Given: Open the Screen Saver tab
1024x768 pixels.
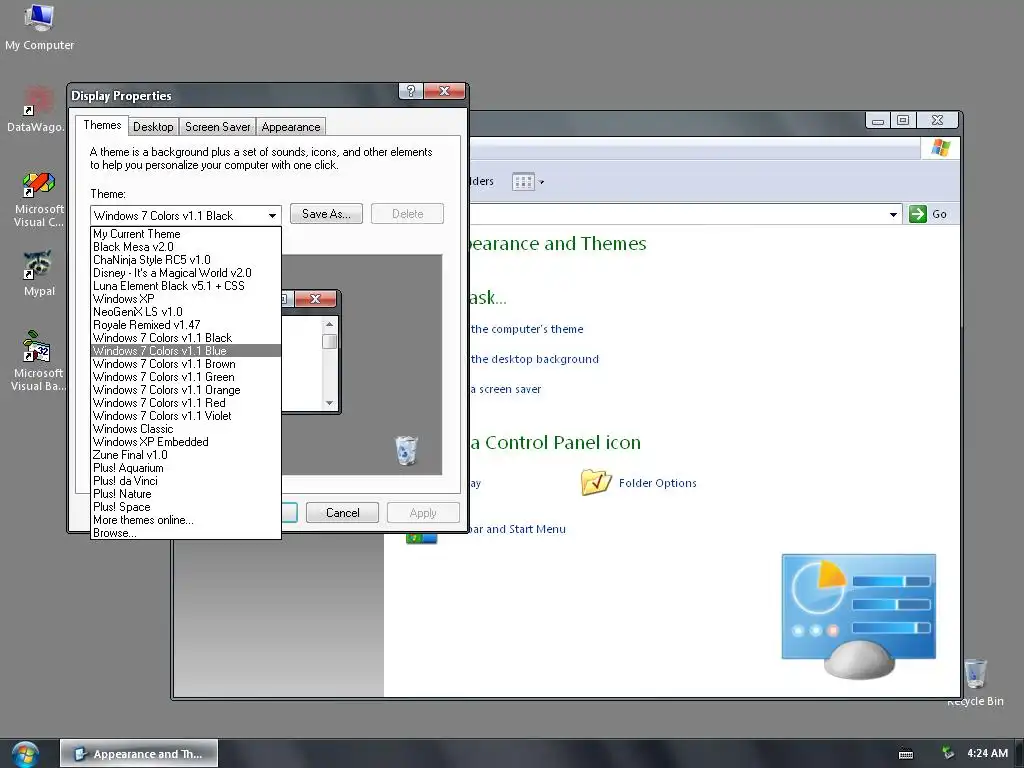Looking at the screenshot, I should pos(217,127).
